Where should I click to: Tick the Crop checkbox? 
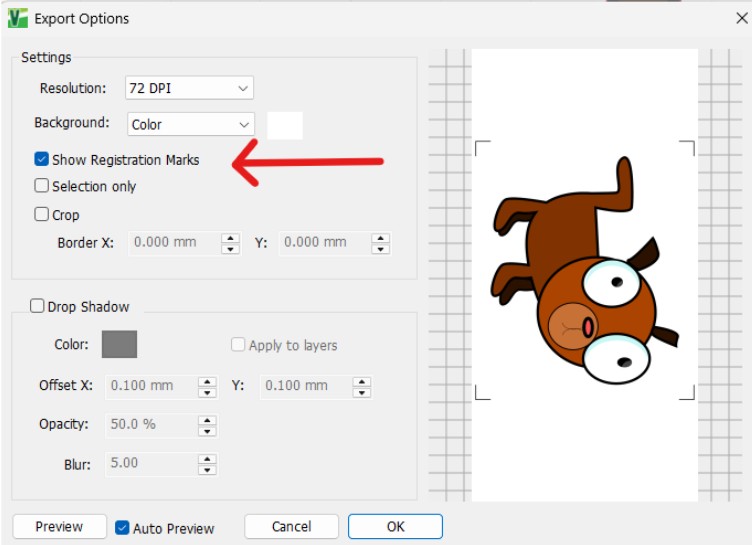[42, 214]
